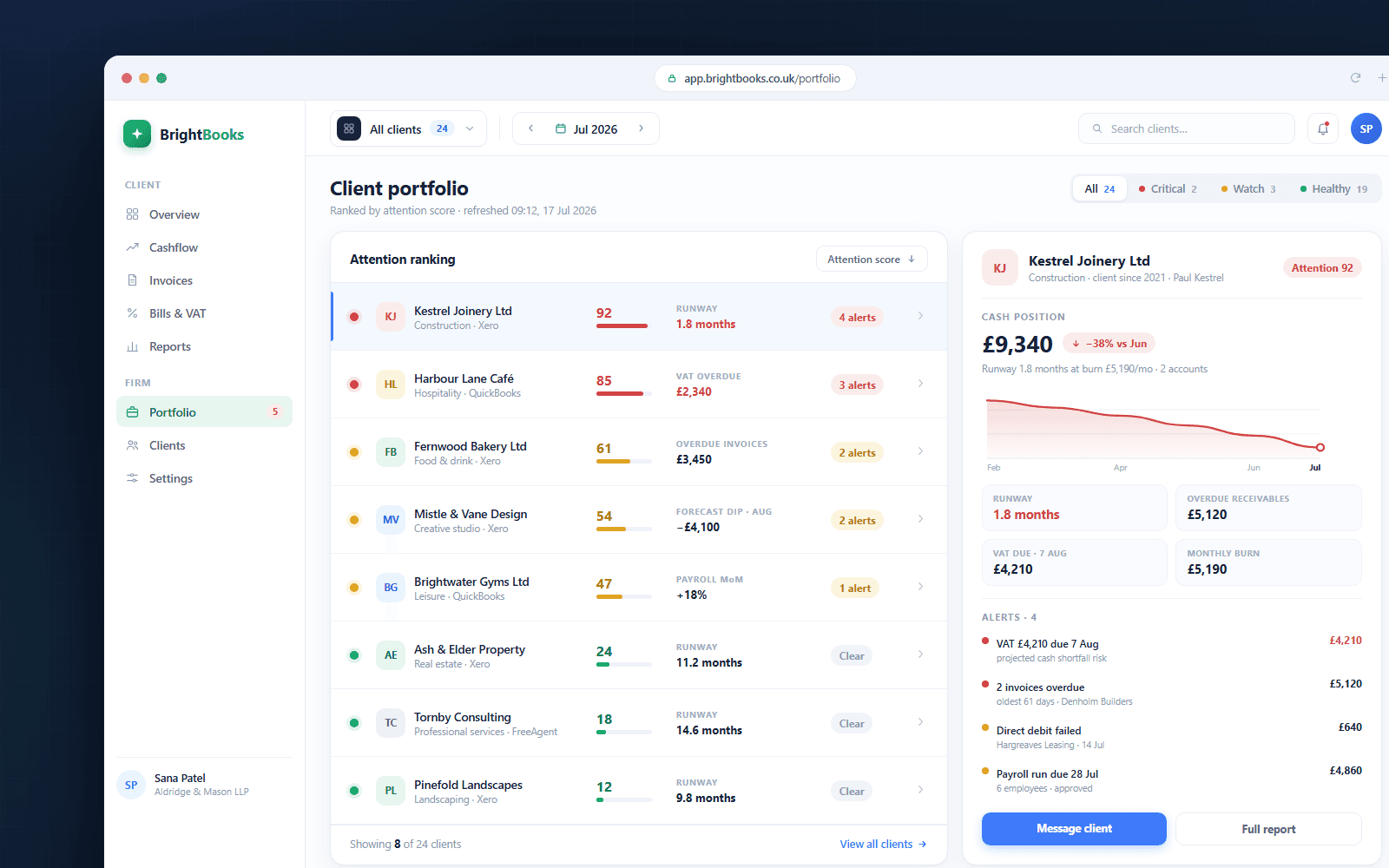1389x868 pixels.
Task: Filter by Healthy clients
Action: pyautogui.click(x=1333, y=188)
